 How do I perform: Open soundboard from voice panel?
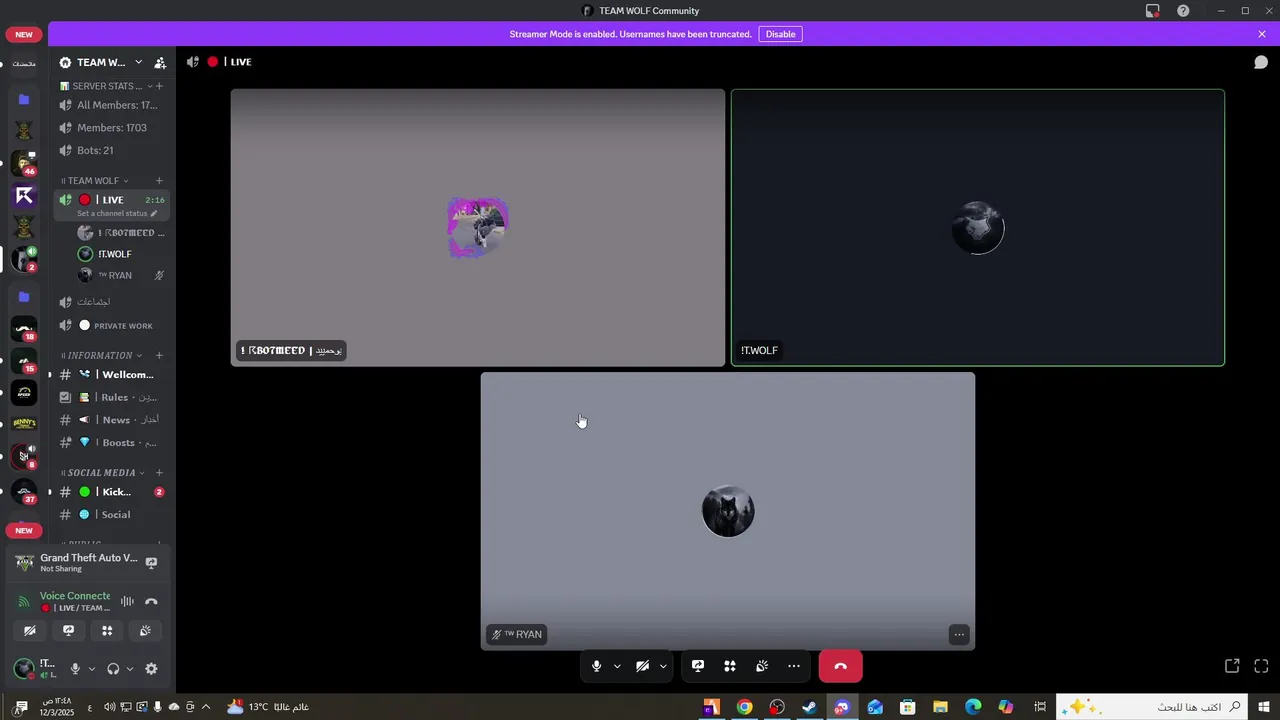pyautogui.click(x=145, y=630)
